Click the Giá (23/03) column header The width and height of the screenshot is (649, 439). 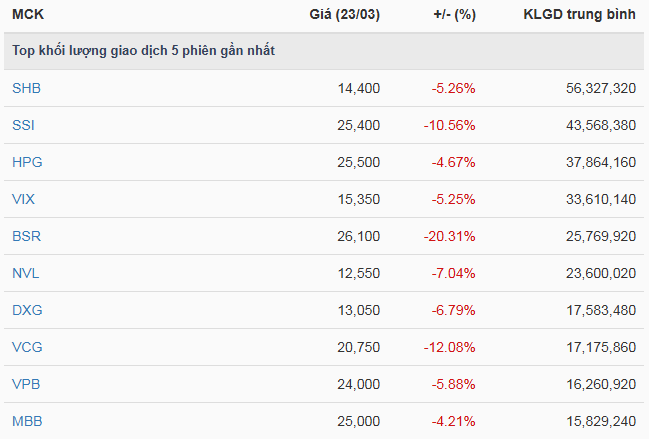345,16
